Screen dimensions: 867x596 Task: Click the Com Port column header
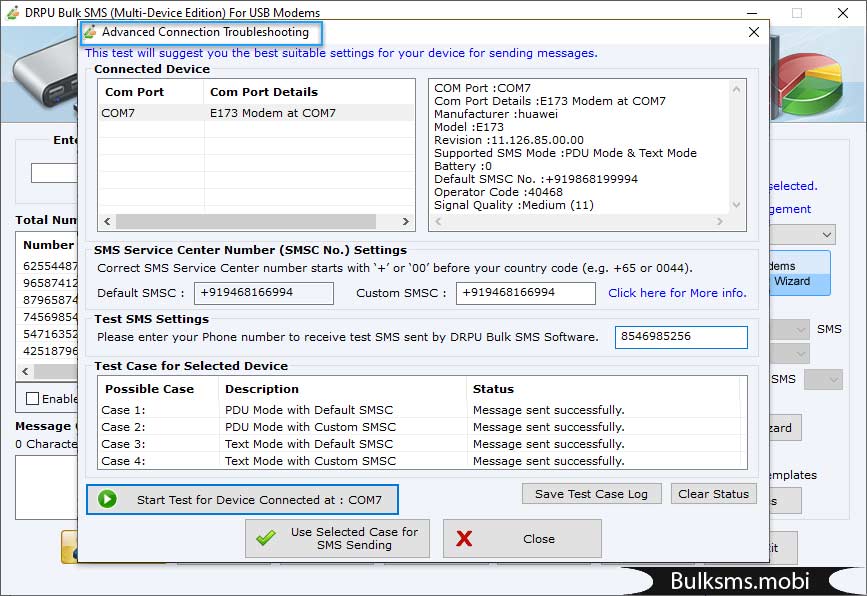[x=134, y=92]
